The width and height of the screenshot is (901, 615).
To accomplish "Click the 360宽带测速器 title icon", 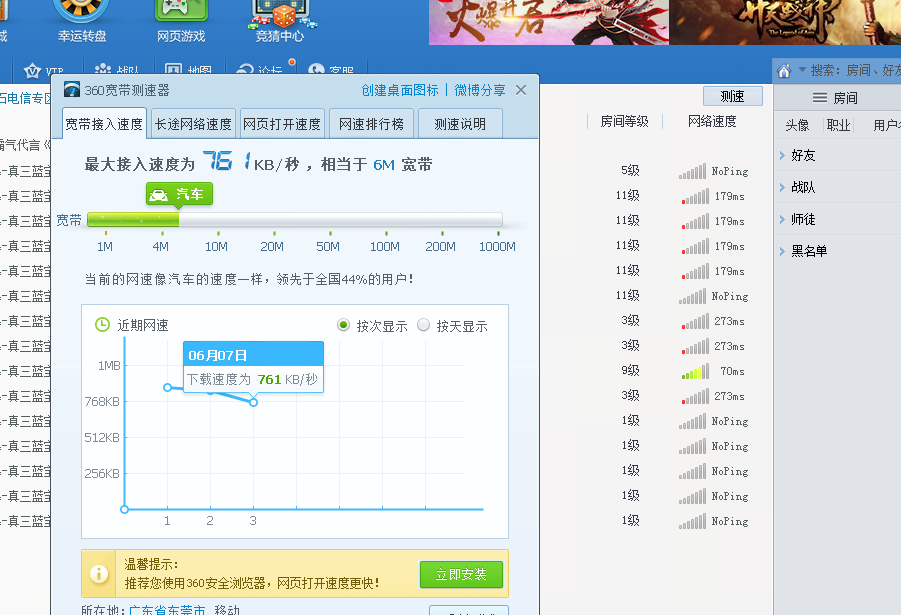I will click(x=72, y=90).
